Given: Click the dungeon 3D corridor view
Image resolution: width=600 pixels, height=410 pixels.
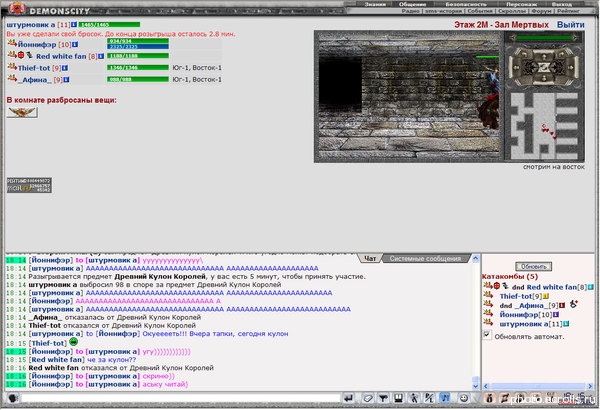Looking at the screenshot, I should point(409,96).
